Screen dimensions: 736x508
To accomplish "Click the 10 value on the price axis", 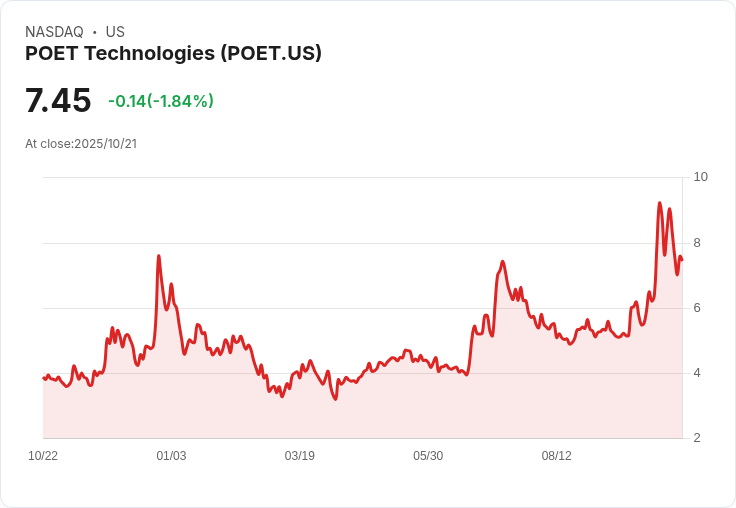I will [x=700, y=177].
